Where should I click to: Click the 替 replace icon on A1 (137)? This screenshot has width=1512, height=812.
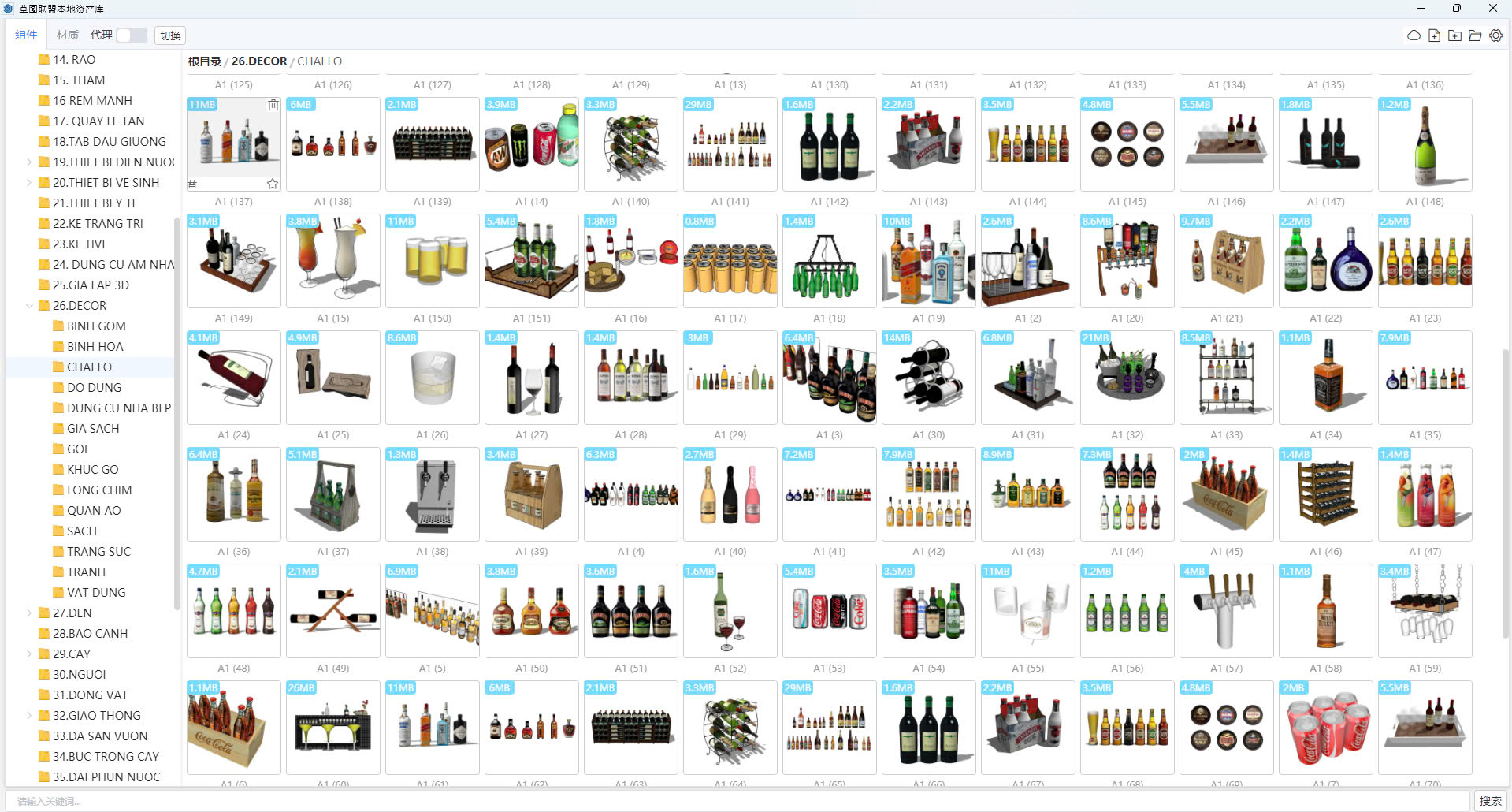pyautogui.click(x=193, y=184)
